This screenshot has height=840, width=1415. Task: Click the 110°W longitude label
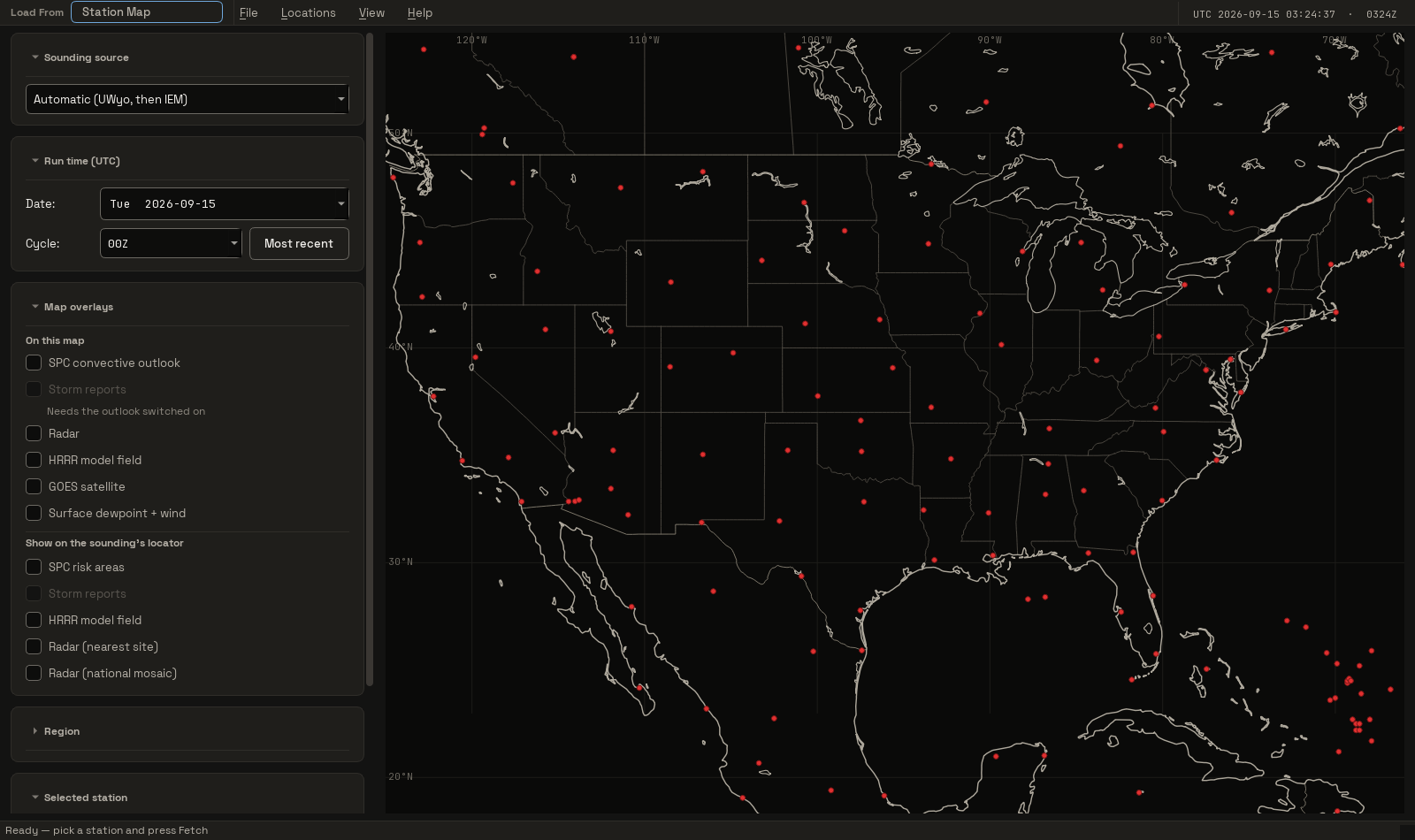(x=644, y=40)
